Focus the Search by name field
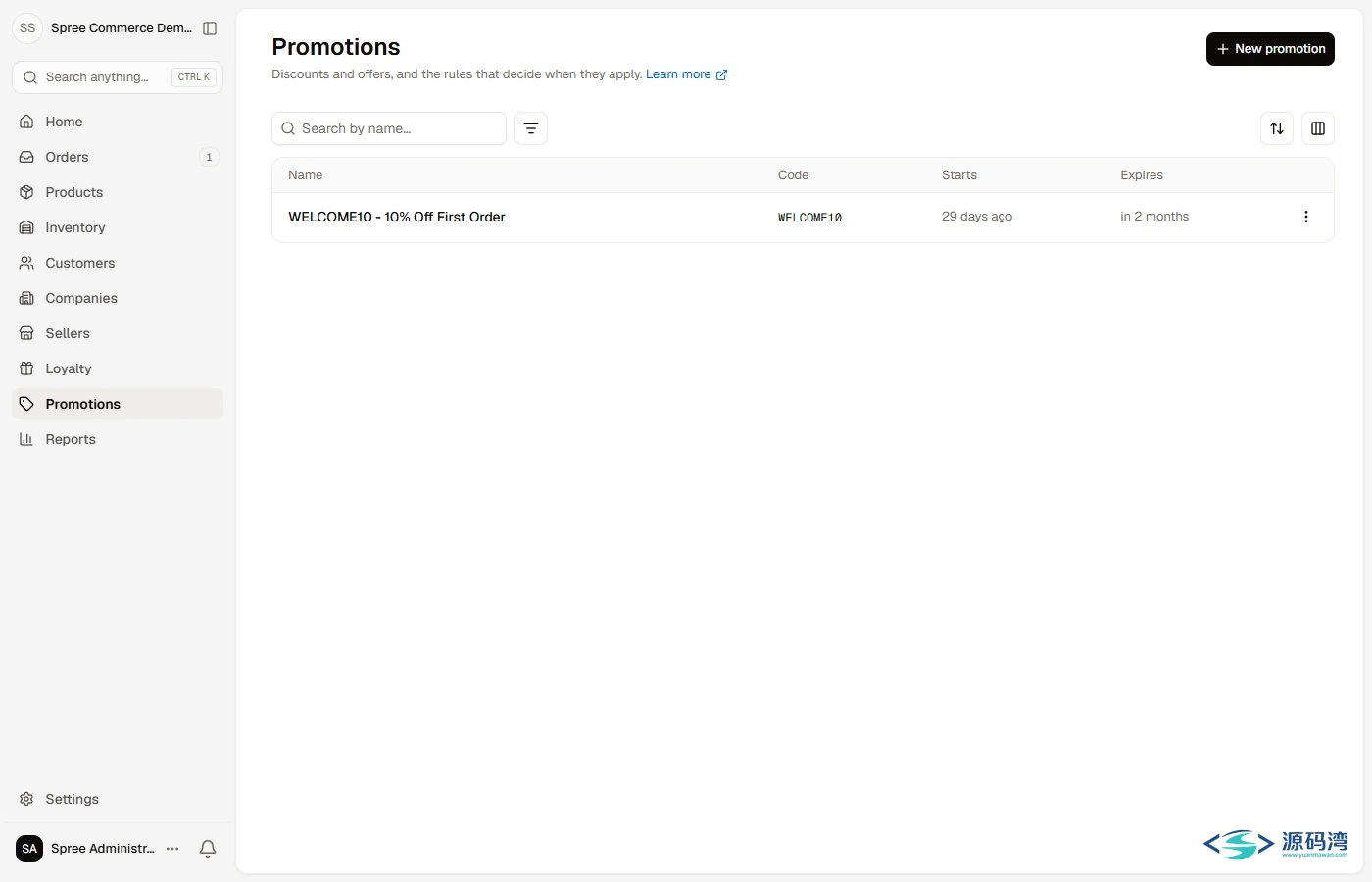The height and width of the screenshot is (882, 1372). [x=389, y=128]
